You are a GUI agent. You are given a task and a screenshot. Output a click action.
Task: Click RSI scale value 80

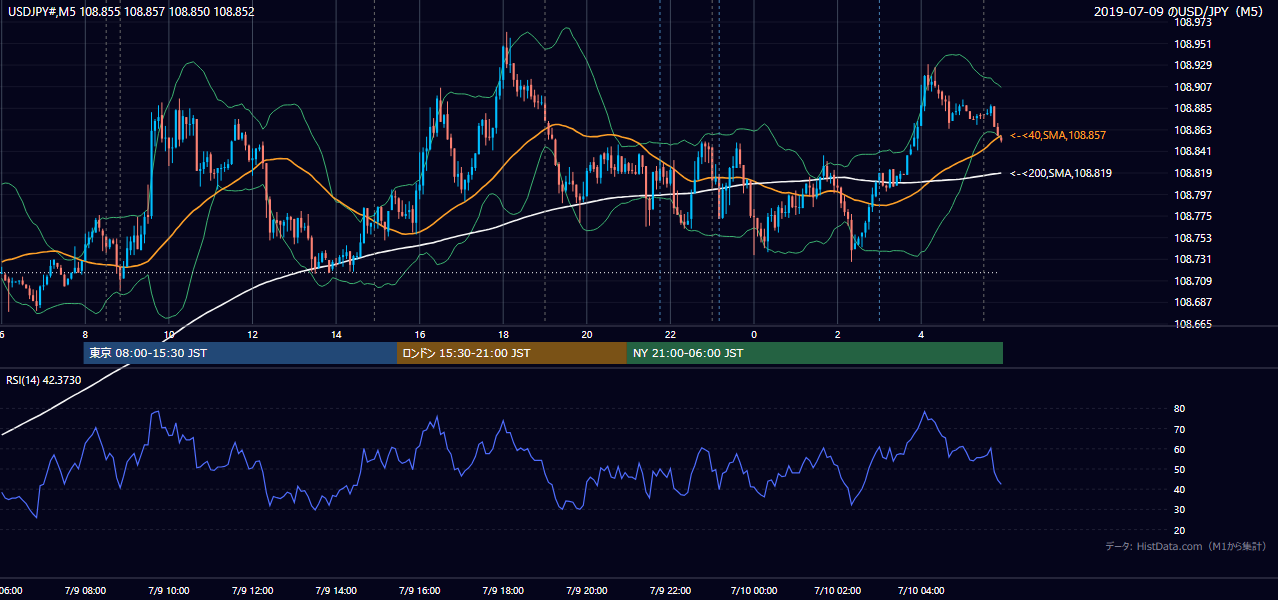coord(1180,409)
